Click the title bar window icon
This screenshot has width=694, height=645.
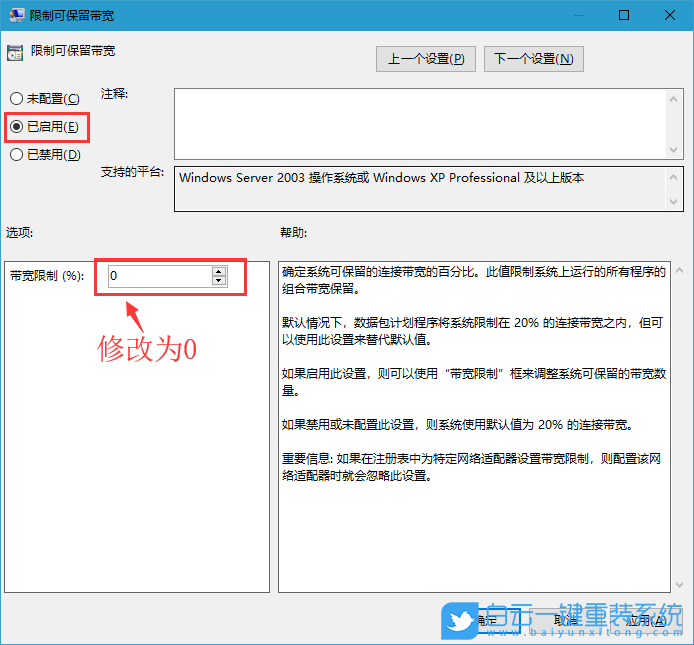(17, 15)
